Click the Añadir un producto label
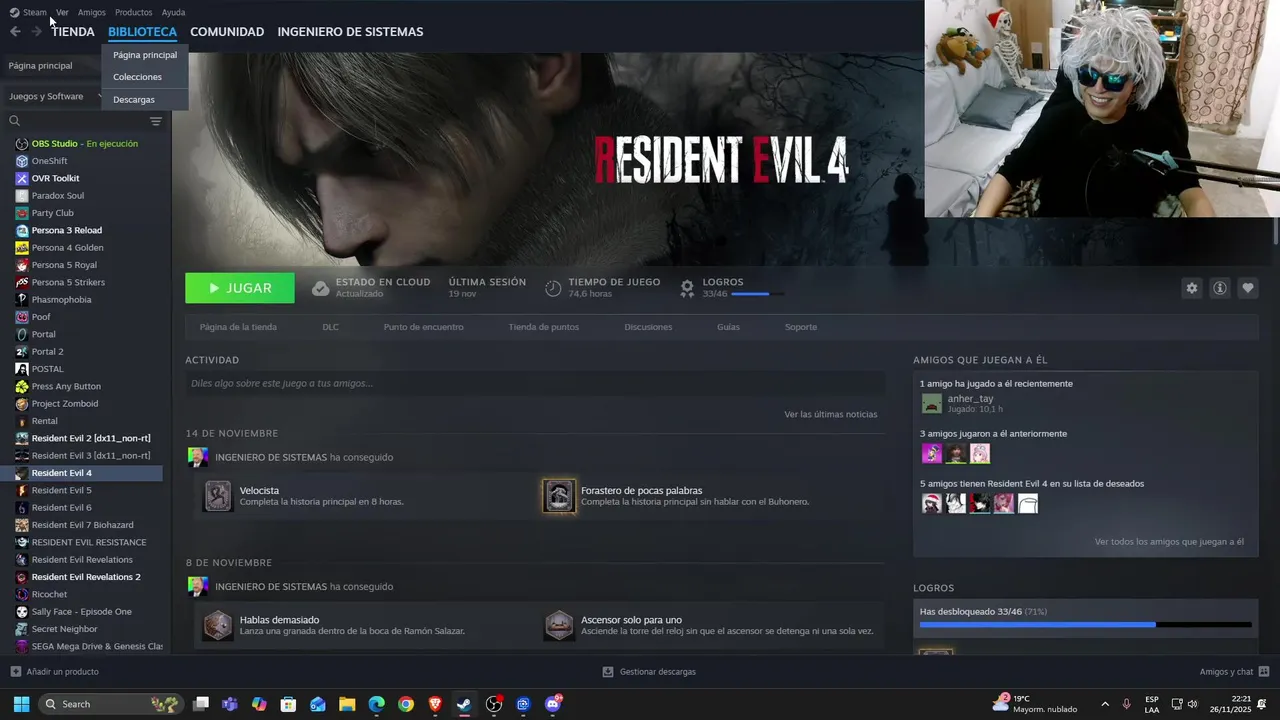Screen dimensions: 1280x720 pos(62,672)
